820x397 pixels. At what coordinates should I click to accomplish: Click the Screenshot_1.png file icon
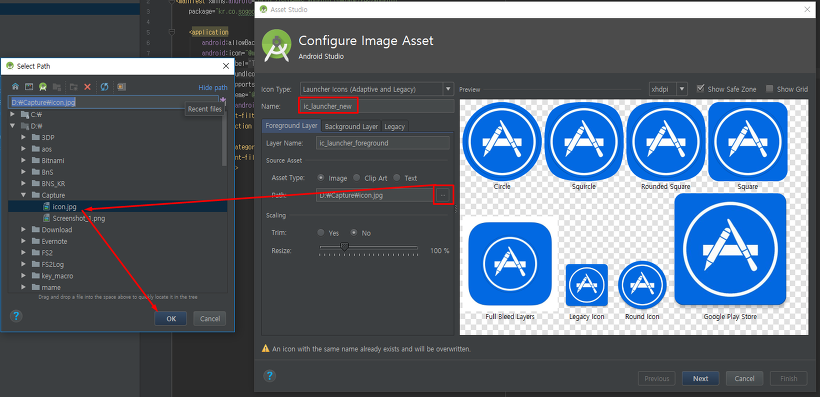tap(47, 219)
